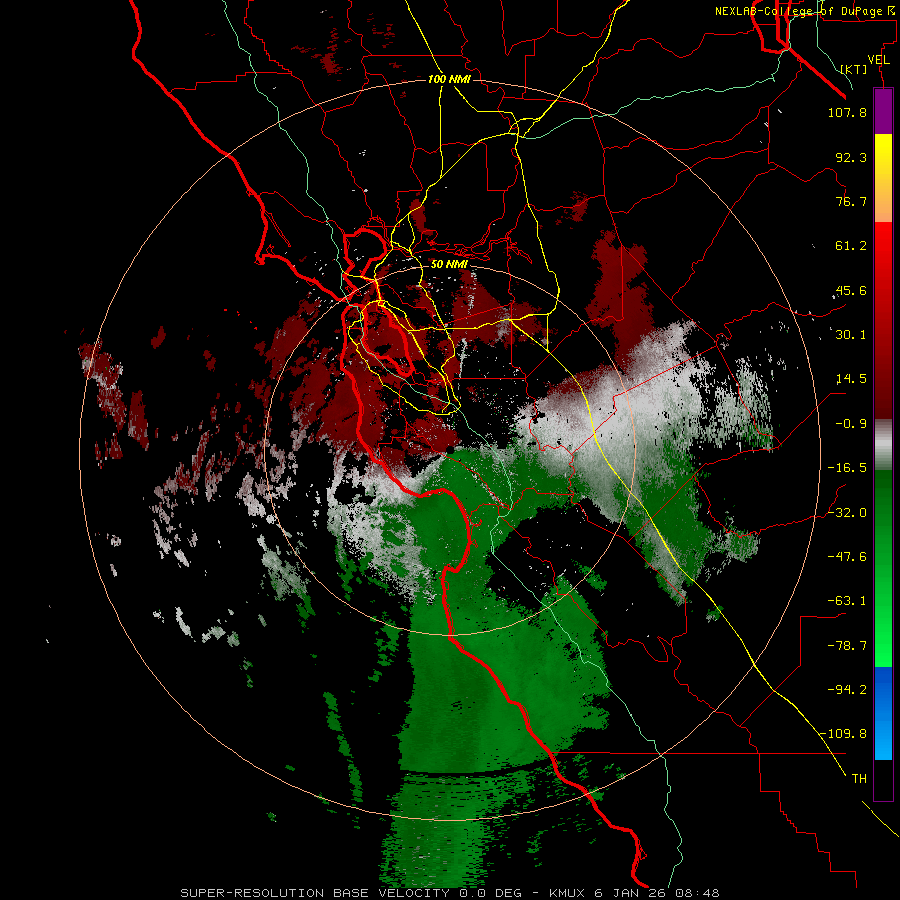Select the 107.8 legend value

[847, 112]
